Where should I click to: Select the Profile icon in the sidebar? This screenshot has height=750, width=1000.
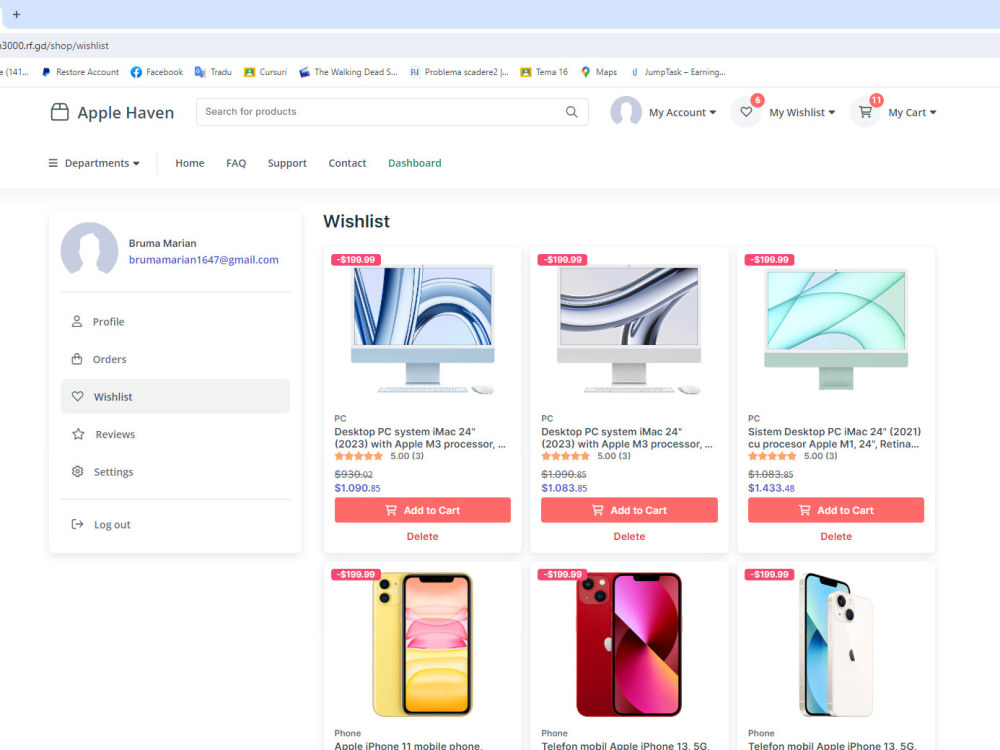[77, 321]
